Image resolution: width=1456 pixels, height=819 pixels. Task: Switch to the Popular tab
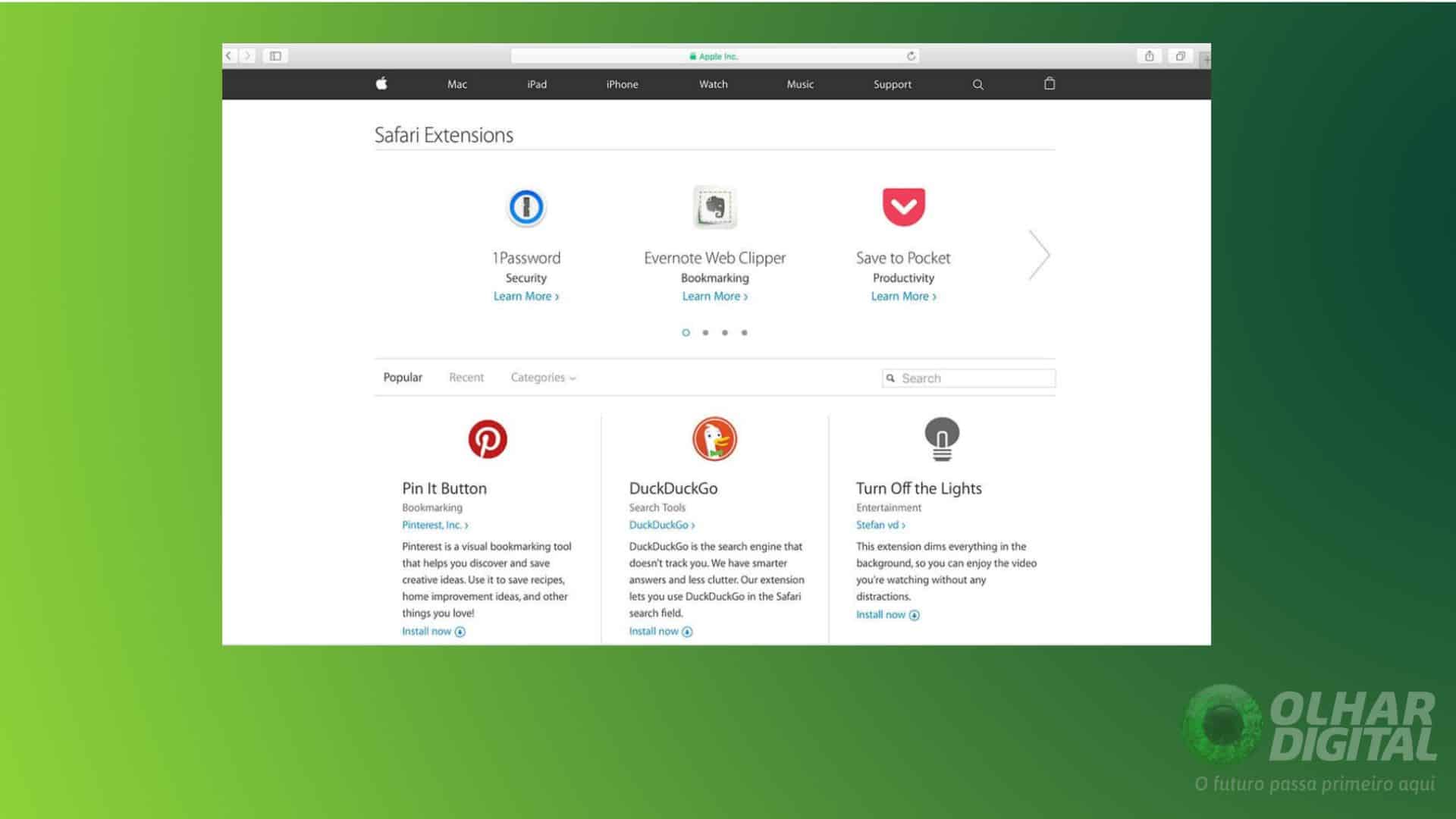click(x=403, y=378)
